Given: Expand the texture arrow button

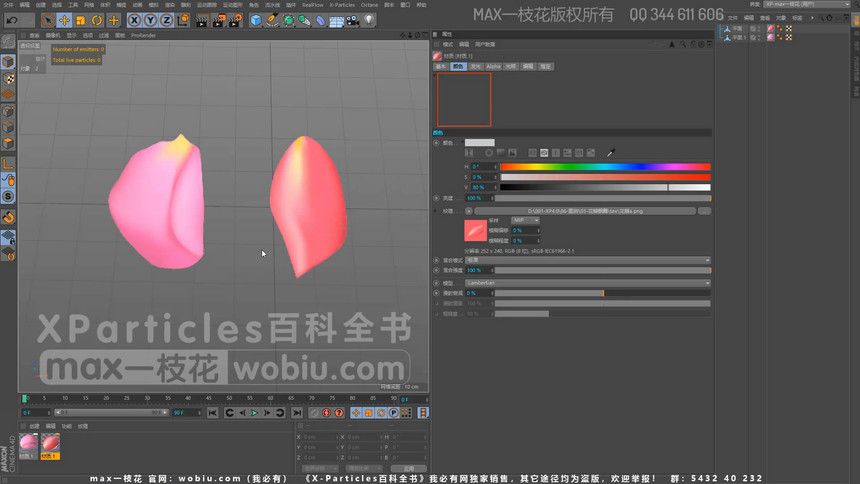Looking at the screenshot, I should 469,211.
